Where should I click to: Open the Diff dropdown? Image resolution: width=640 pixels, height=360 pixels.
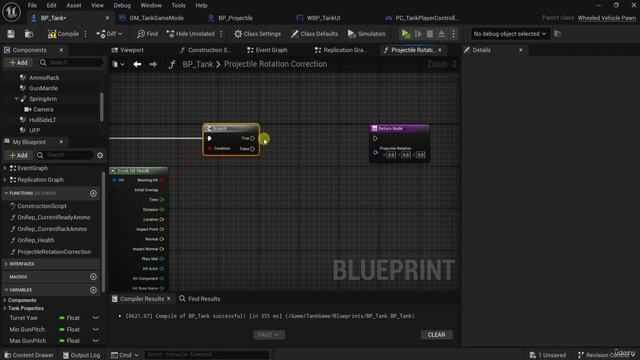pyautogui.click(x=109, y=34)
